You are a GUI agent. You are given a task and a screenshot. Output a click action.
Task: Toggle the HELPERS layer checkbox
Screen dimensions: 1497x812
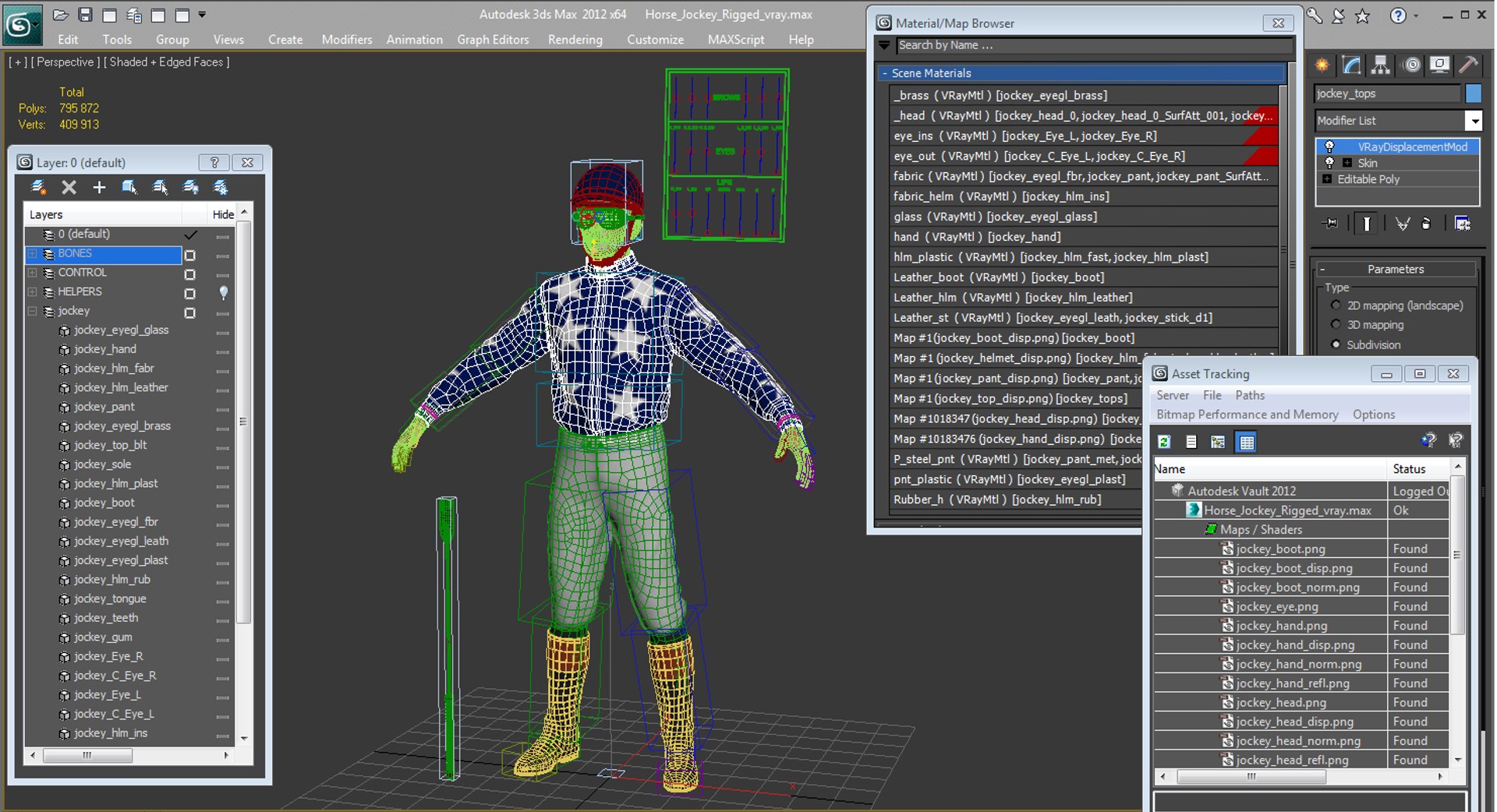click(x=189, y=294)
